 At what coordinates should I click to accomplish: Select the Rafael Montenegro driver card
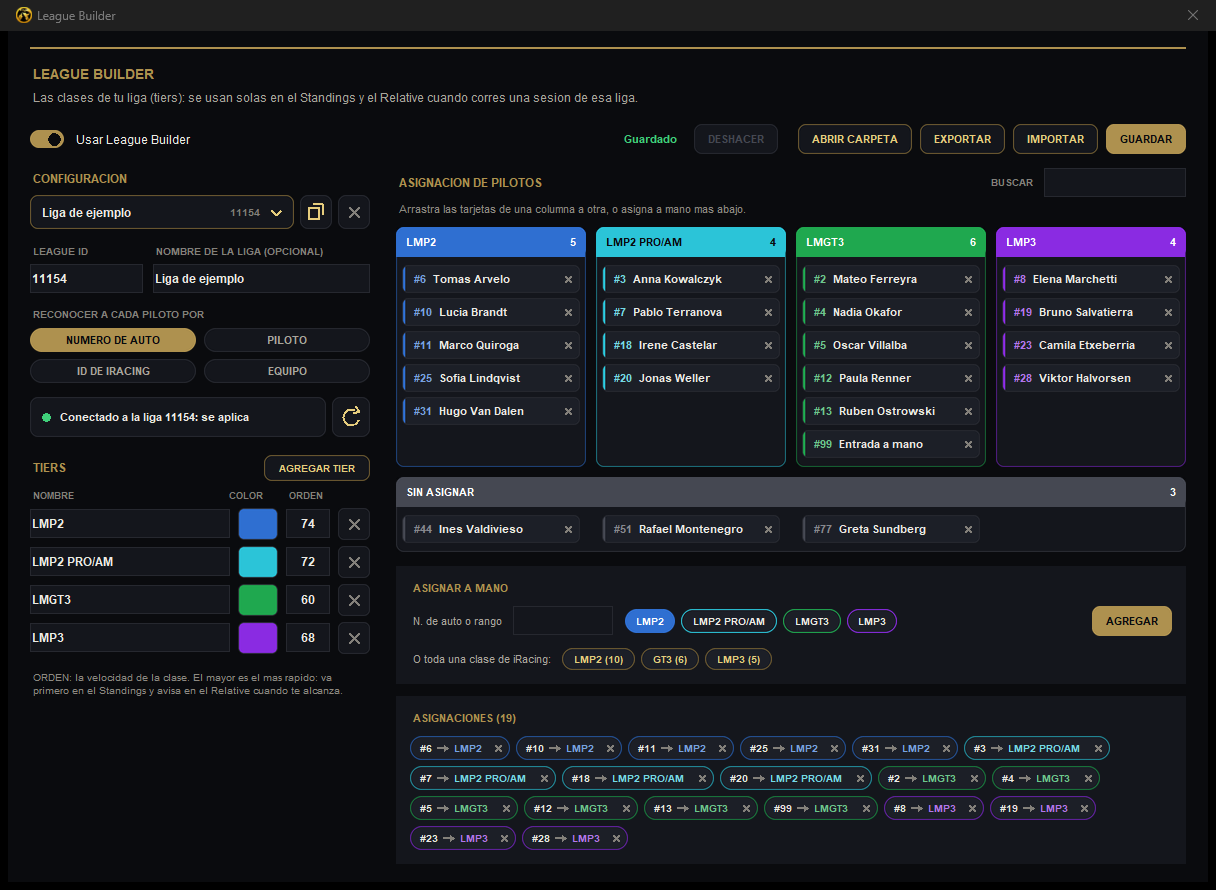(x=691, y=529)
